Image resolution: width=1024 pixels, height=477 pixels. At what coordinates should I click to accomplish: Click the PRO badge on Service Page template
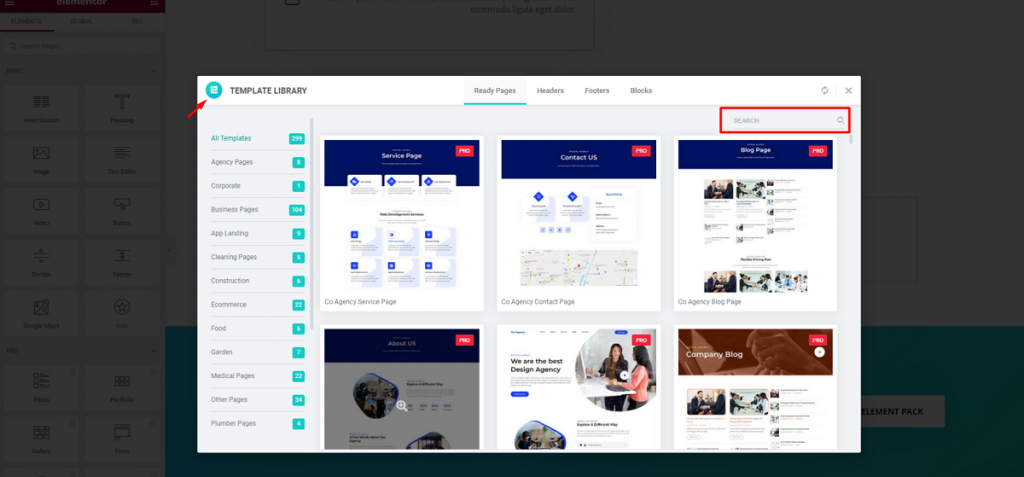[464, 151]
